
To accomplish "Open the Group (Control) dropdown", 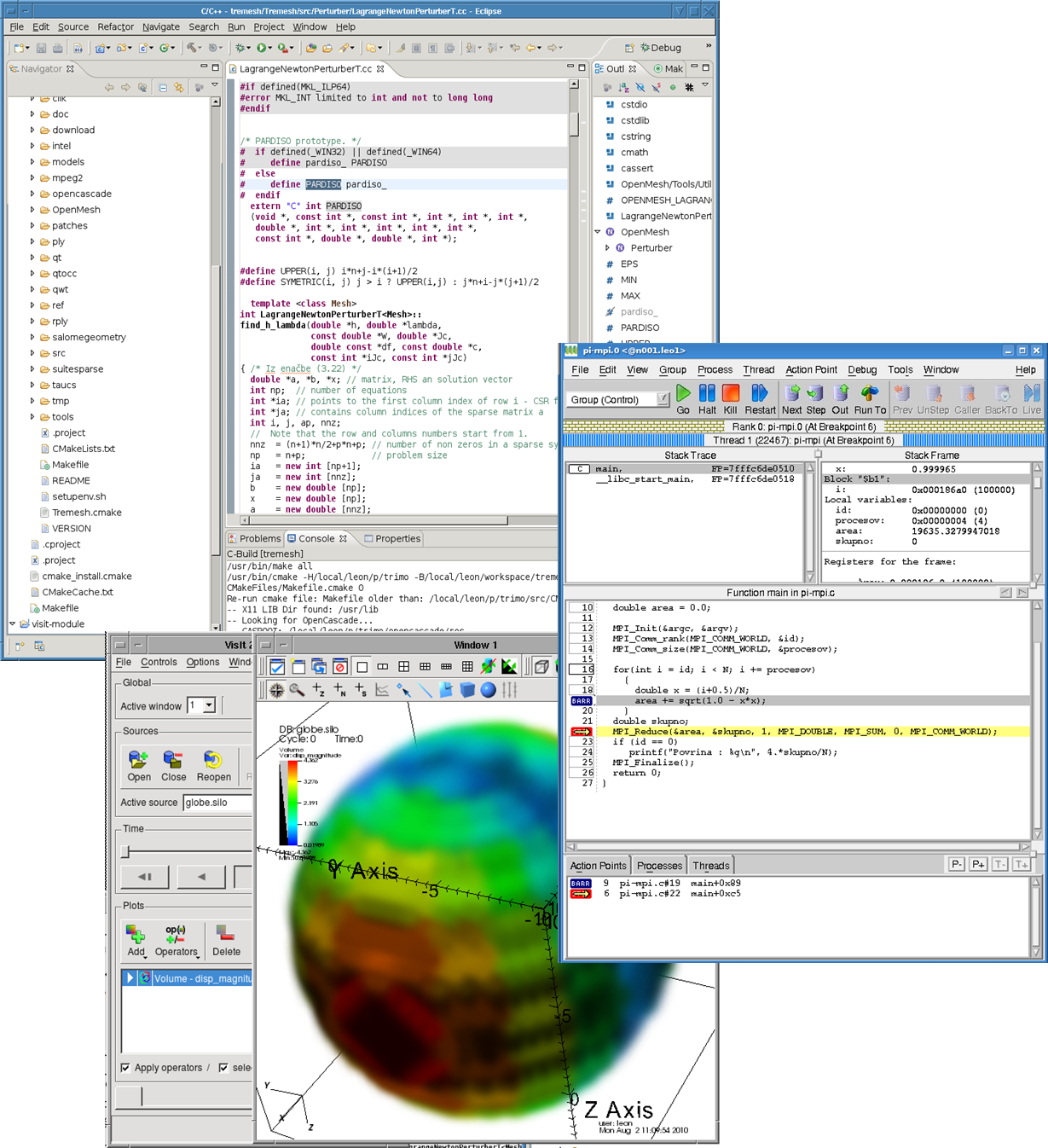I will coord(662,399).
